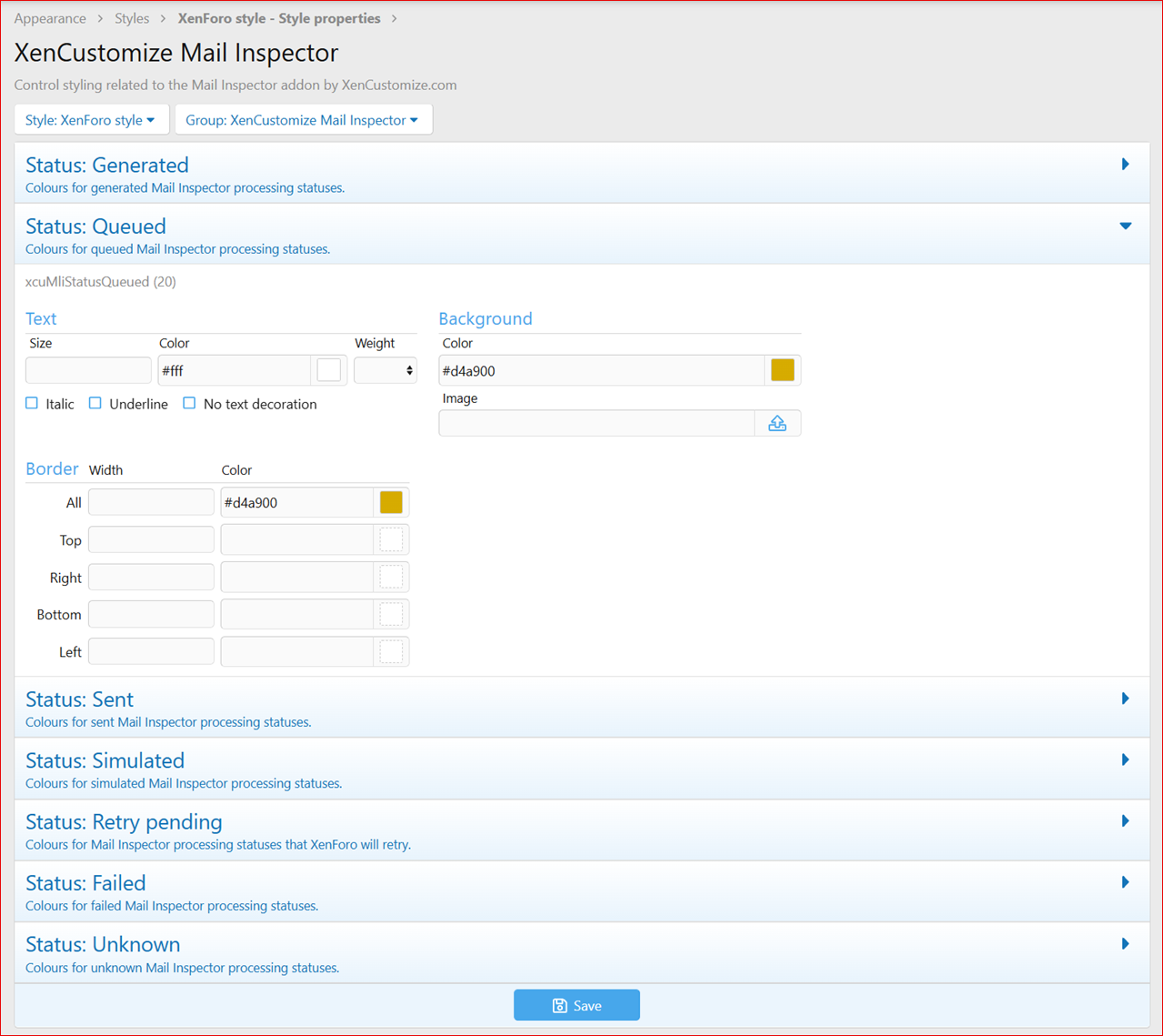Click 'Colours for queued Mail Inspector' description
Image resolution: width=1163 pixels, height=1036 pixels.
click(x=177, y=249)
